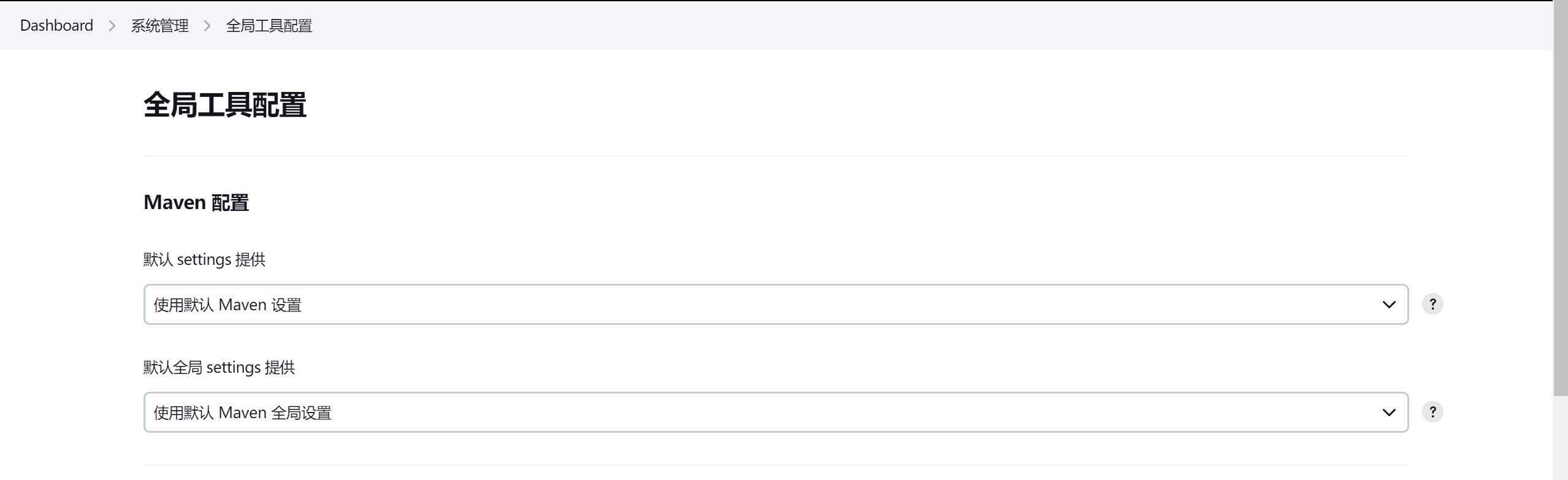Click chevron icon after Dashboard breadcrumb

(x=112, y=26)
